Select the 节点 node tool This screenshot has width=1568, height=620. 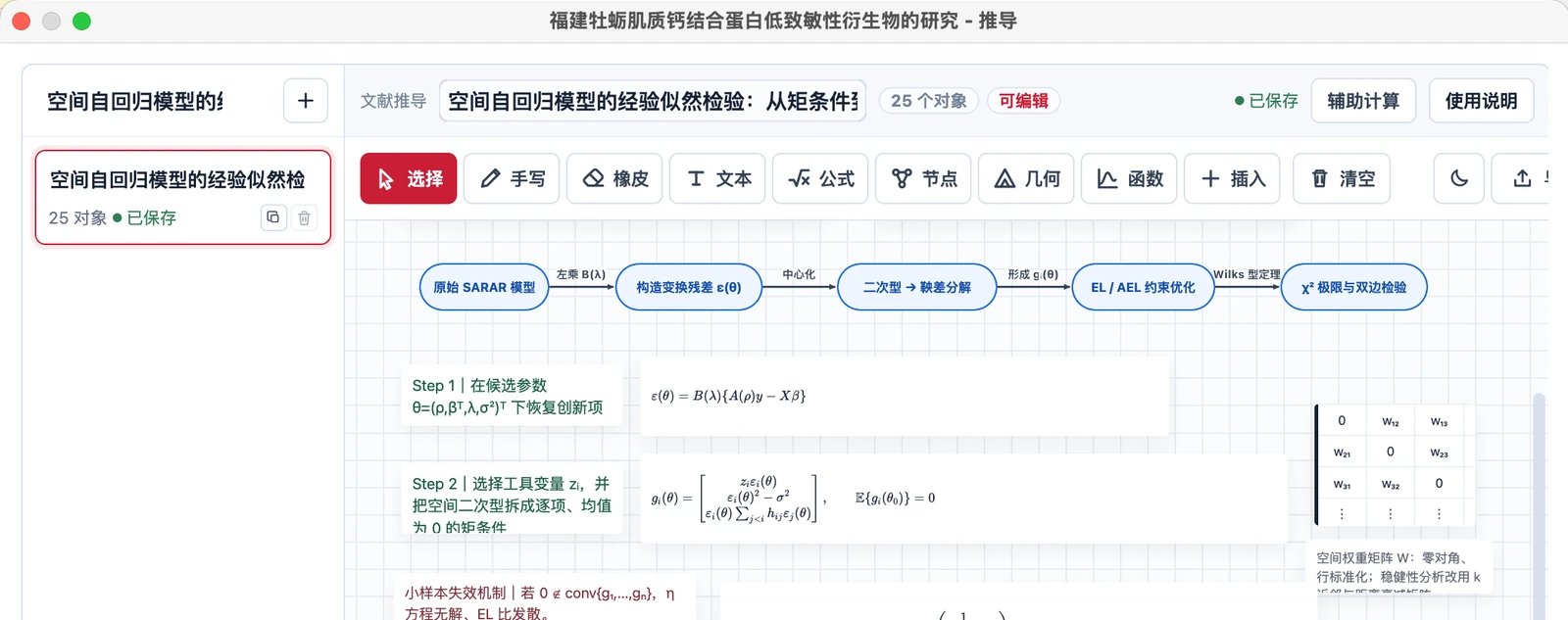click(x=923, y=178)
